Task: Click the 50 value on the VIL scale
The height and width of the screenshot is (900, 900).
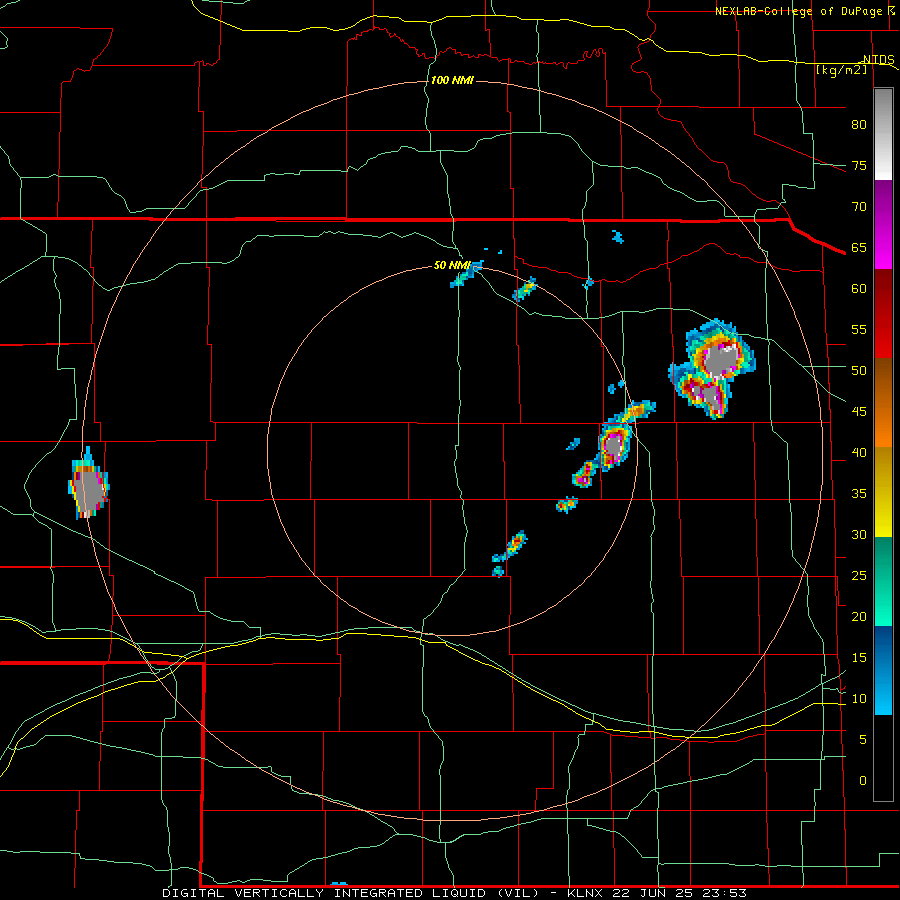Action: 859,371
